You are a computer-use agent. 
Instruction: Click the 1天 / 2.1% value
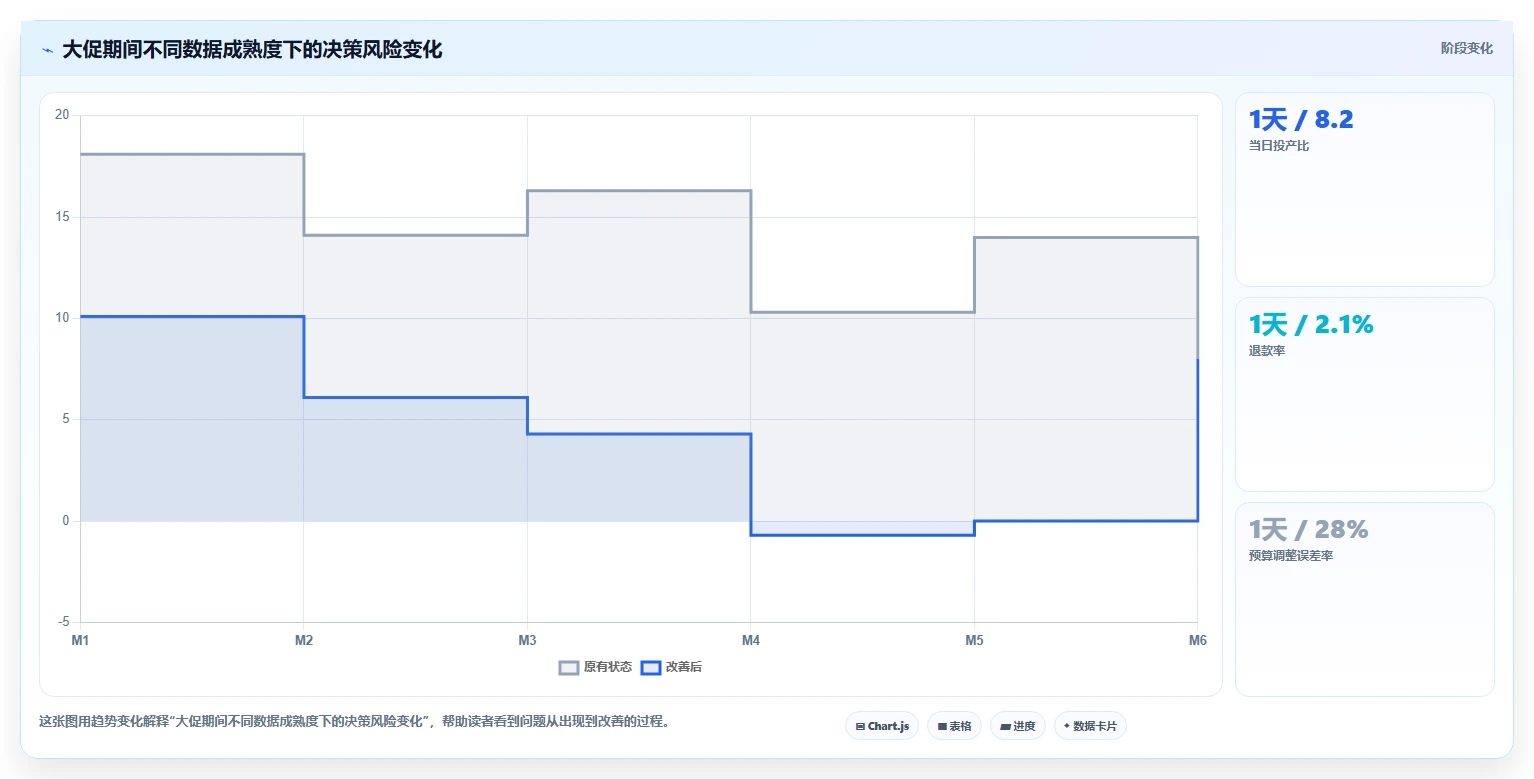(1311, 324)
